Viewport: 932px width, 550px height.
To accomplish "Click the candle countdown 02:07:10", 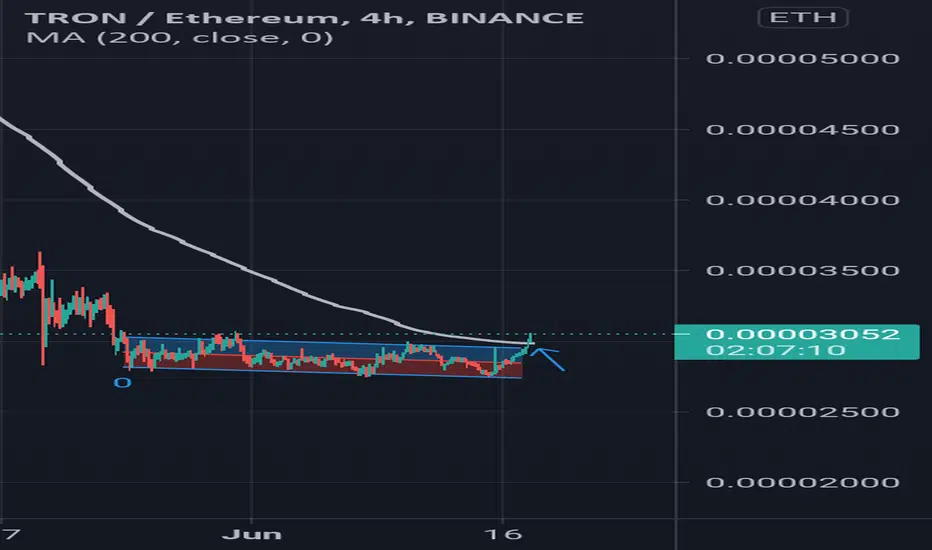I will (776, 350).
